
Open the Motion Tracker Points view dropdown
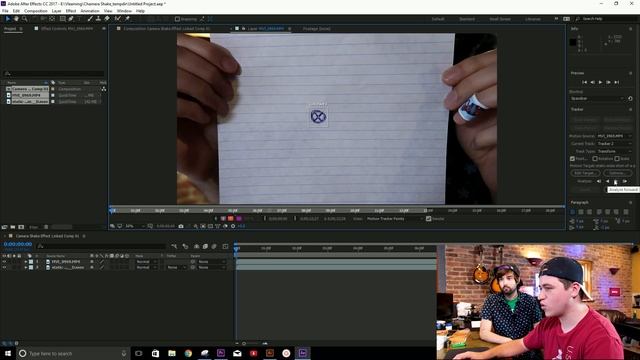pyautogui.click(x=393, y=219)
